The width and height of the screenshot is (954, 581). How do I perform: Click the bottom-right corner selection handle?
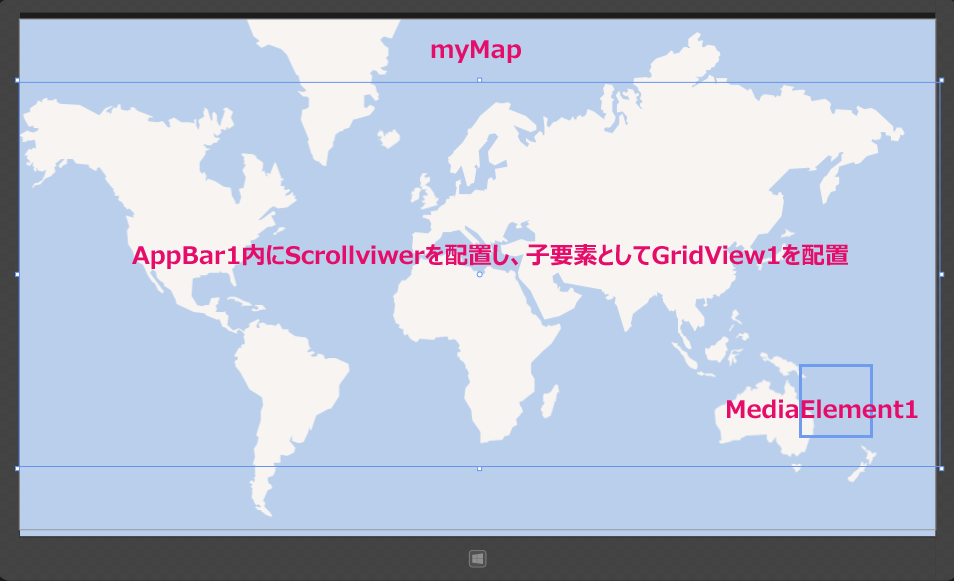point(941,468)
